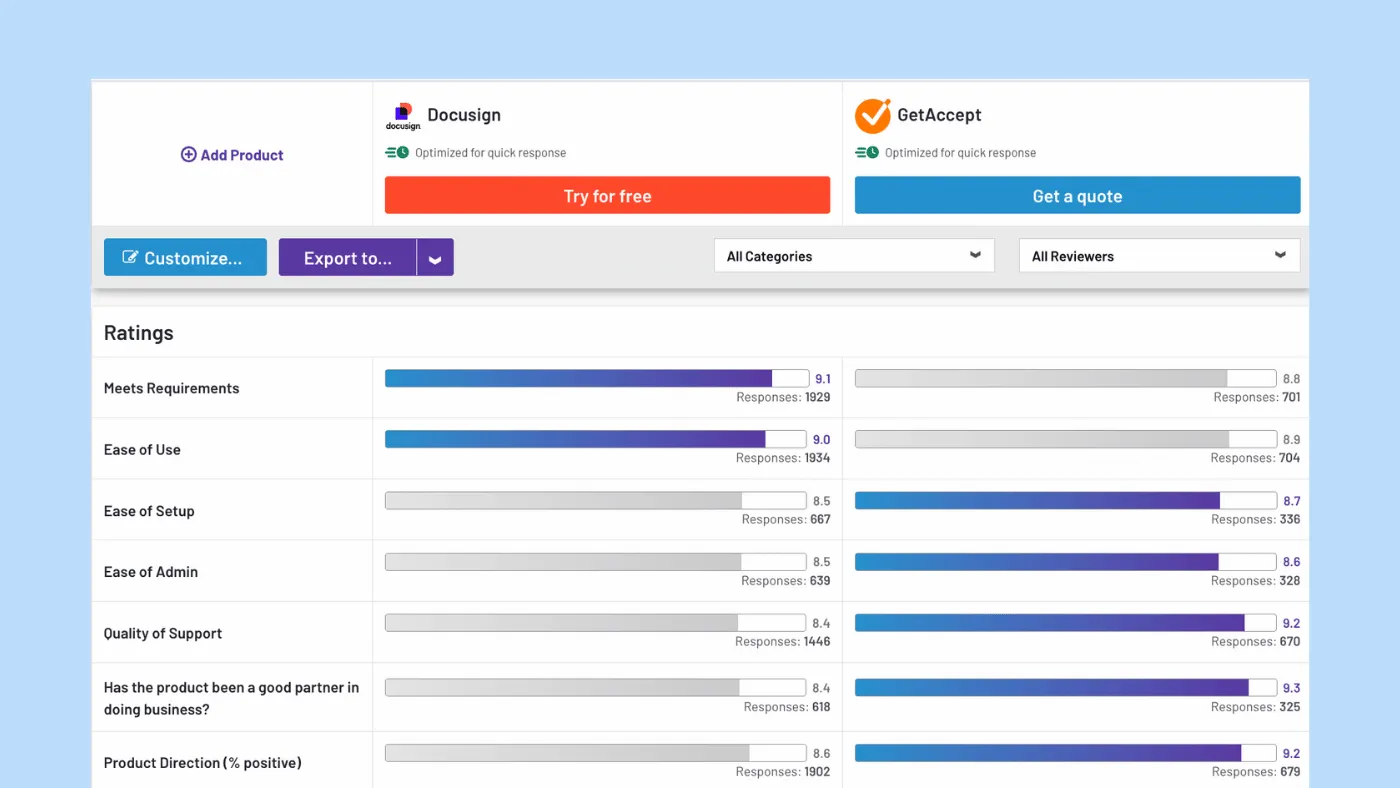Click GetAccept's Ease of Setup rating bar
The image size is (1400, 788).
1063,500
